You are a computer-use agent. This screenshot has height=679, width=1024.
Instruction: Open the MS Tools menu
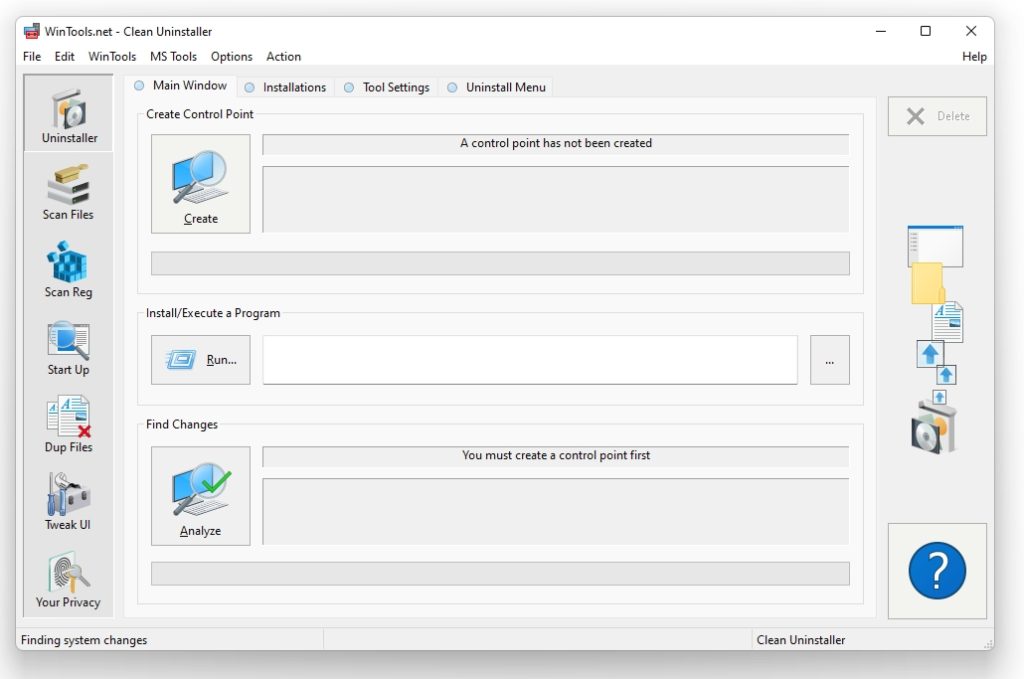pyautogui.click(x=173, y=57)
